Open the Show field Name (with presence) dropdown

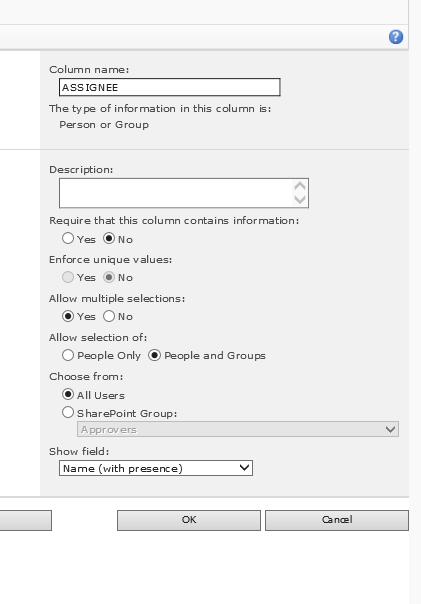click(156, 468)
